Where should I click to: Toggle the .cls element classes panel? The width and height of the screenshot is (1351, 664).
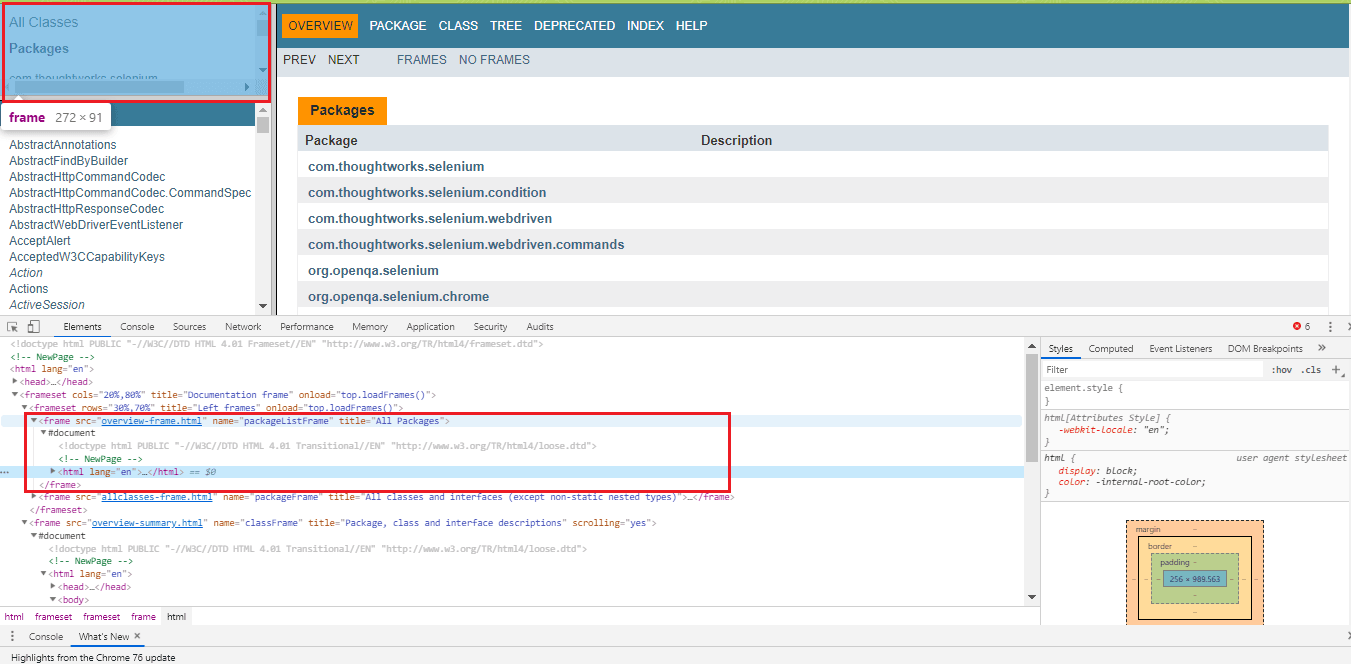click(1310, 370)
